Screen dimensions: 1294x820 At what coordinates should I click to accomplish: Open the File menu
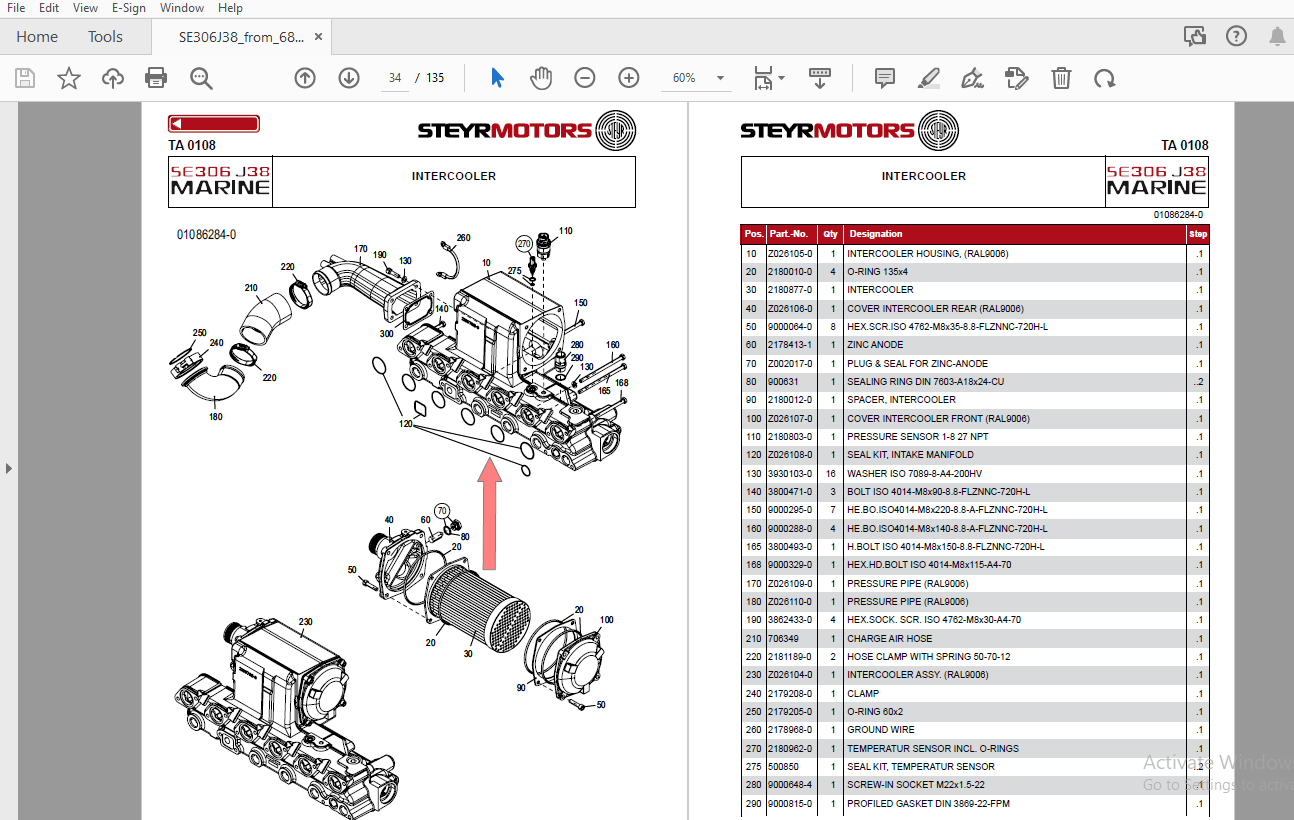16,8
